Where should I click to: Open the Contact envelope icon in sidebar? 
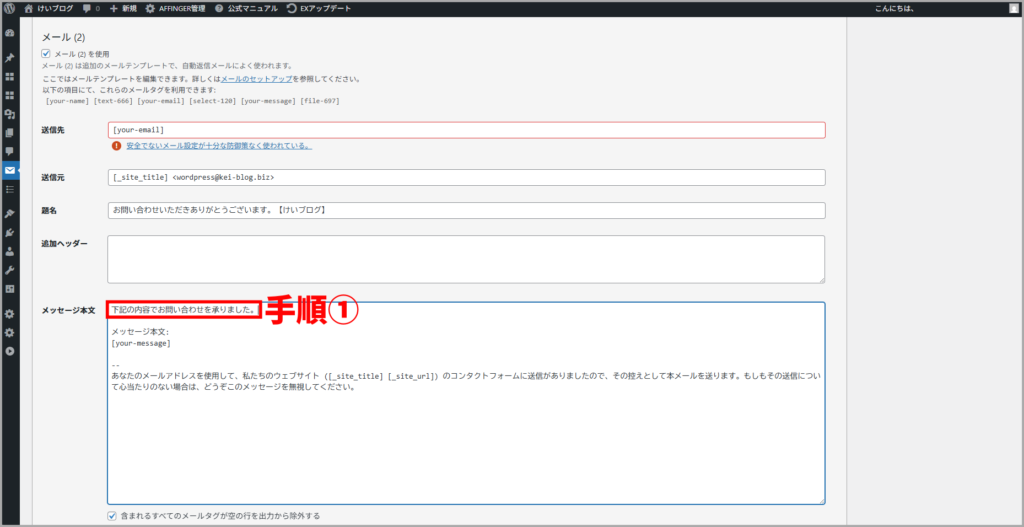(10, 170)
